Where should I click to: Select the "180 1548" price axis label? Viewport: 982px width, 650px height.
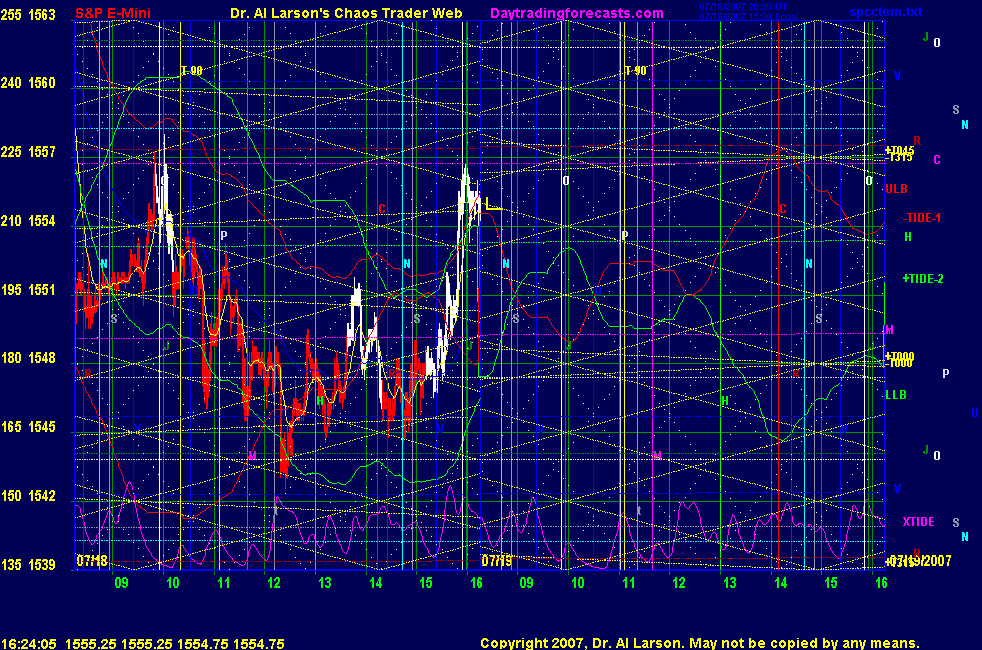28,358
